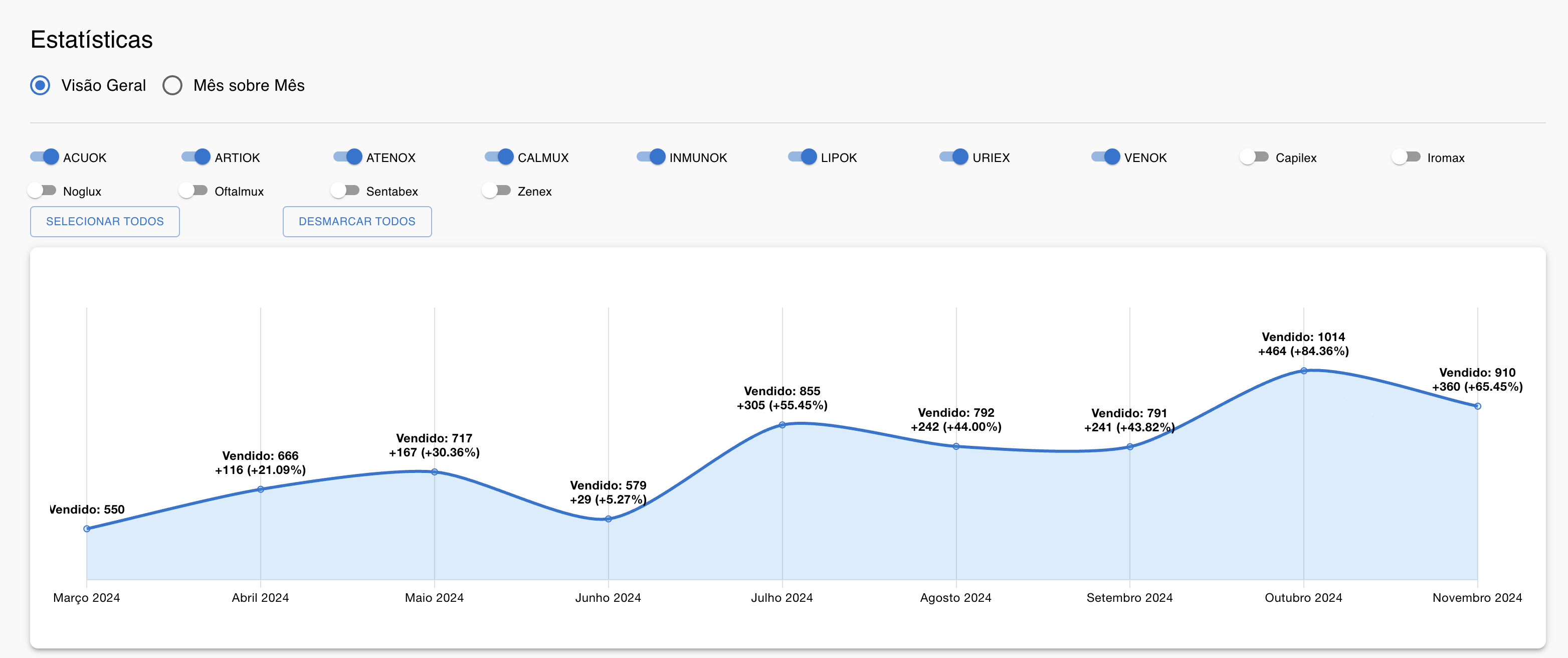Image resolution: width=1568 pixels, height=658 pixels.
Task: Click the '+242 (+44.00%)' value
Action: pyautogui.click(x=956, y=427)
